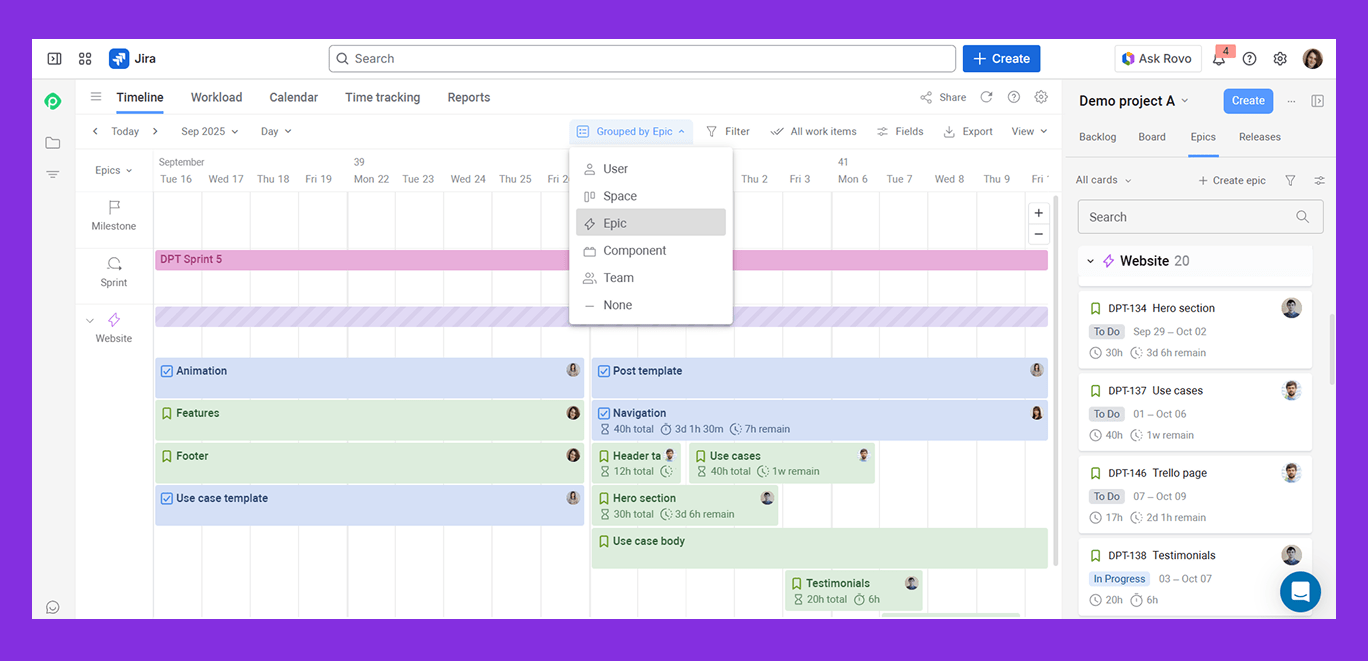Viewport: 1368px width, 661px height.
Task: Toggle the checkbox on the Animation bar
Action: pyautogui.click(x=166, y=370)
